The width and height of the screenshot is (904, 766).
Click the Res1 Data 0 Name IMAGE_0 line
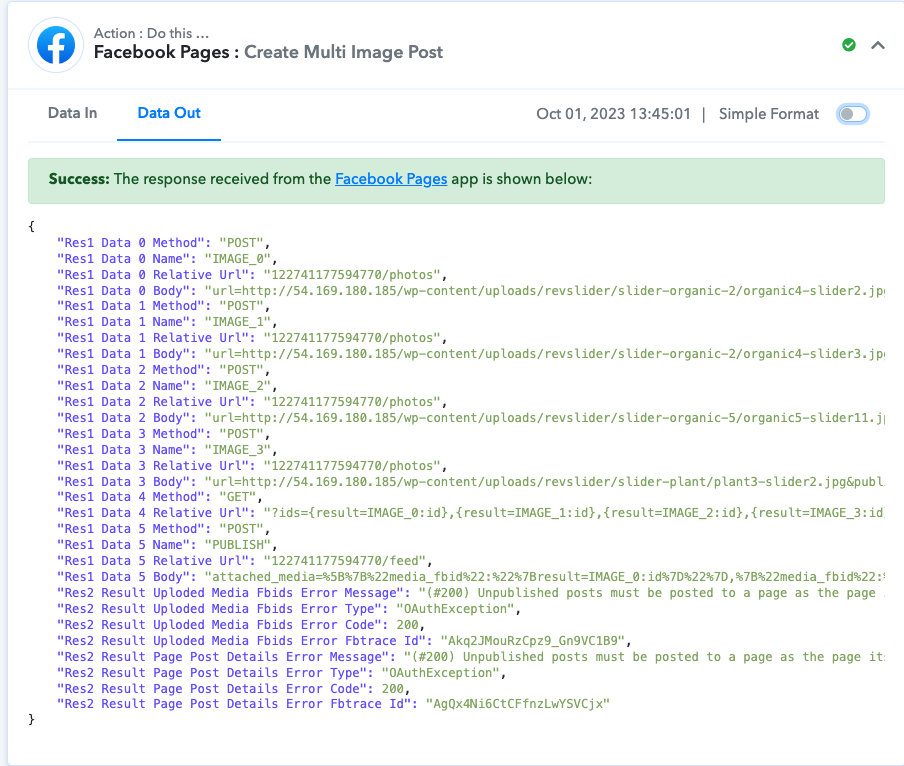coord(167,259)
